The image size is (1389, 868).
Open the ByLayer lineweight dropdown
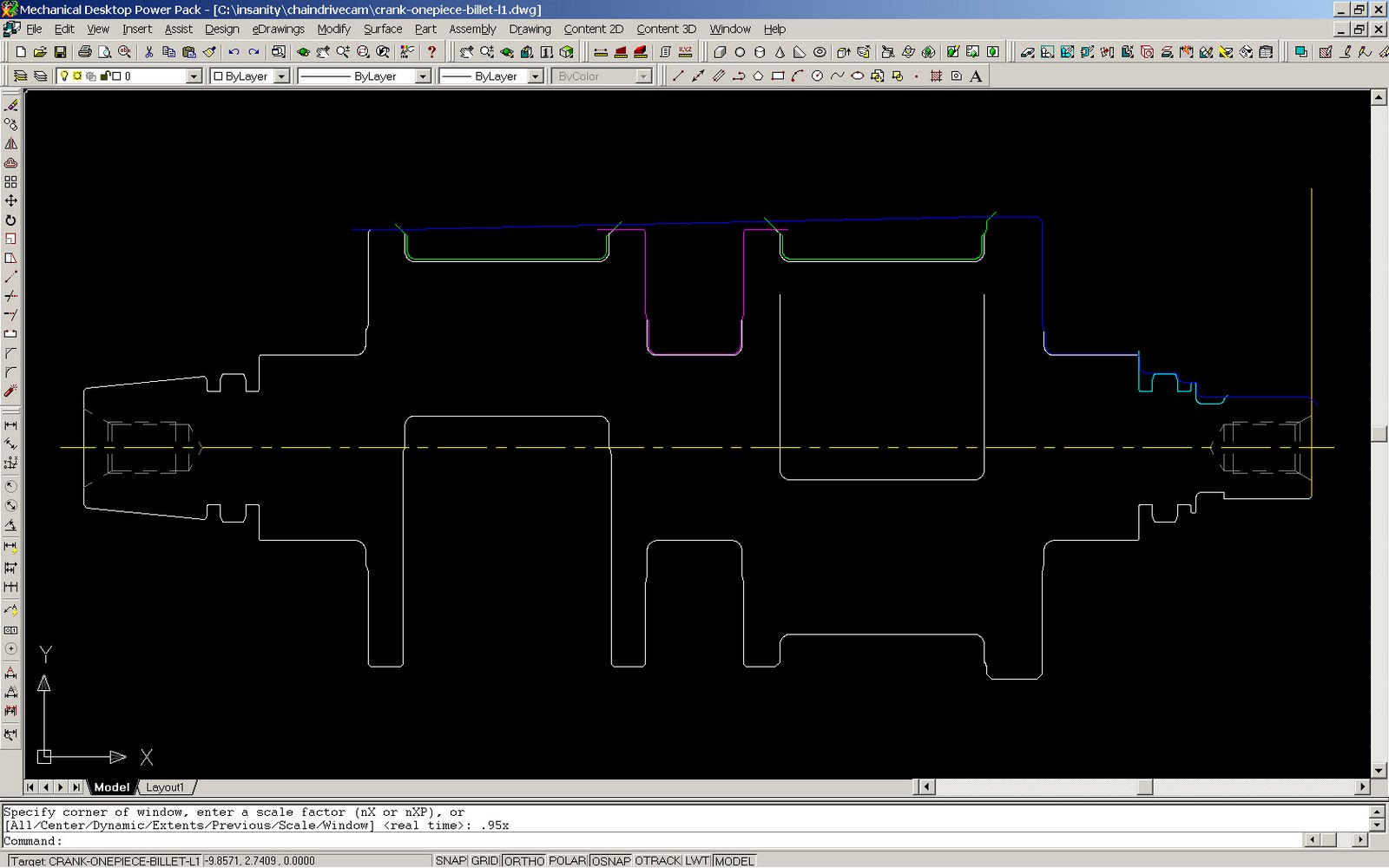tap(536, 76)
